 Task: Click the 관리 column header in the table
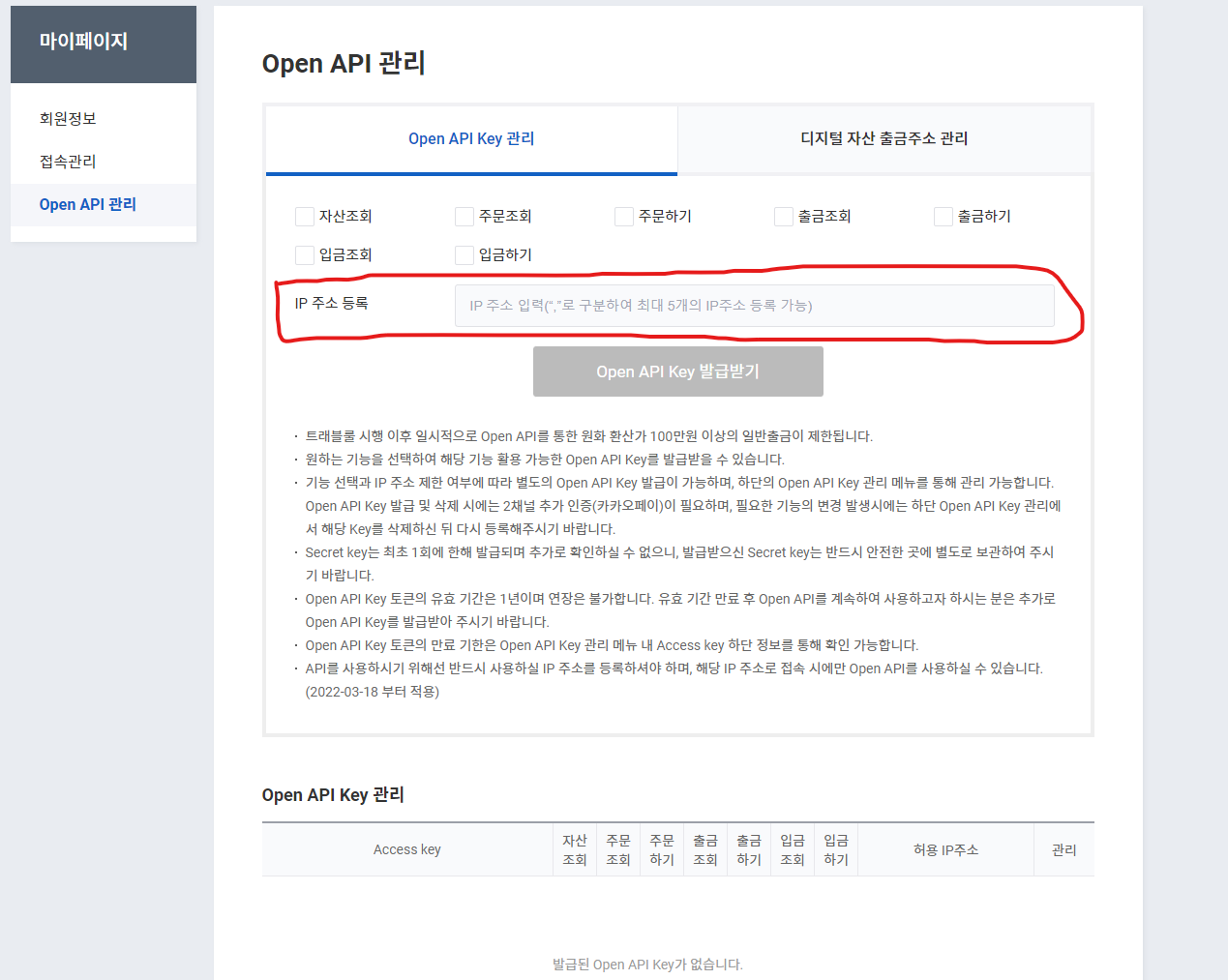(x=1064, y=849)
